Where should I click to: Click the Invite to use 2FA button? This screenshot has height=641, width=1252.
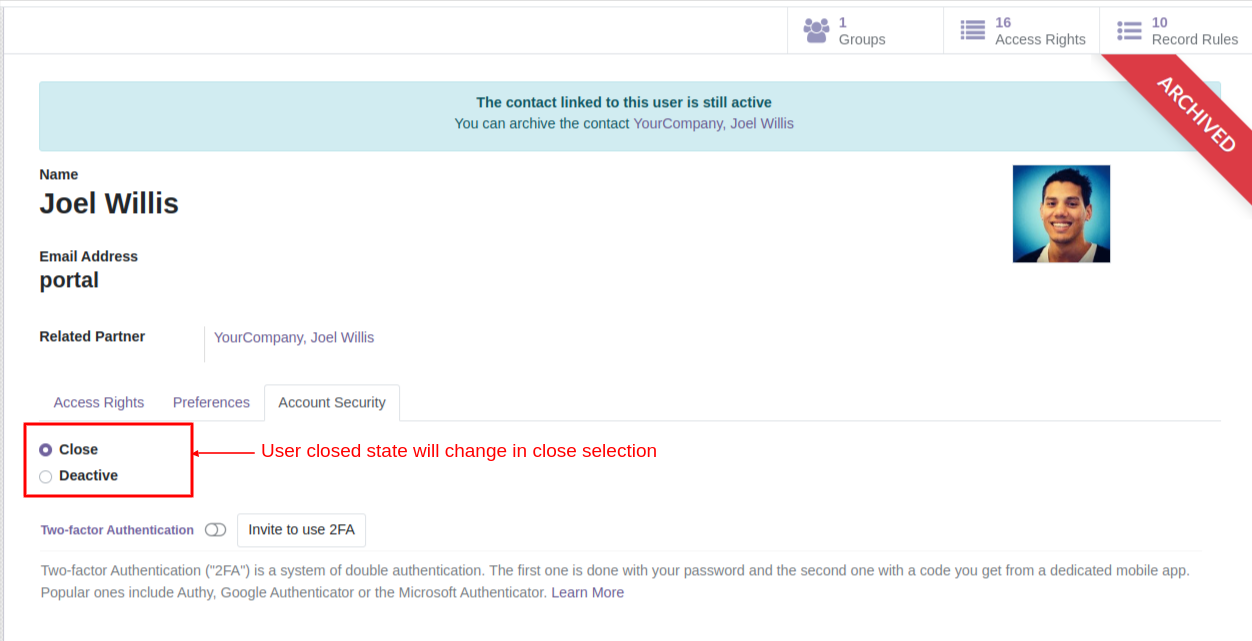pos(302,530)
